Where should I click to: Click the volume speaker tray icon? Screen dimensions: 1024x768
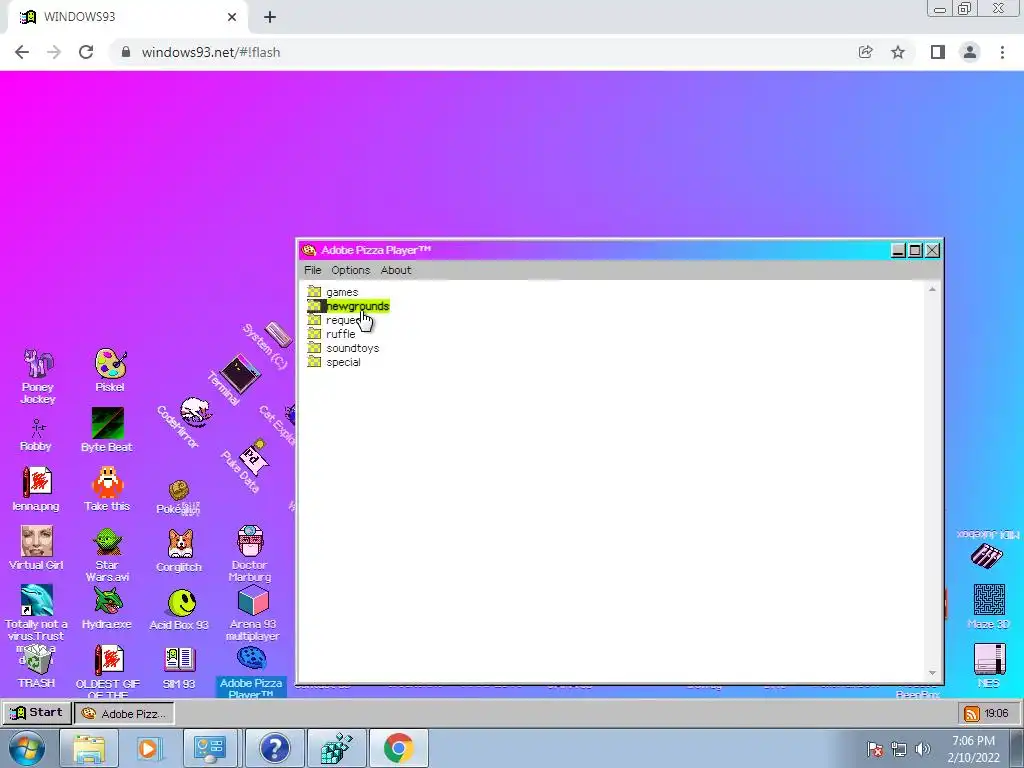(x=923, y=749)
